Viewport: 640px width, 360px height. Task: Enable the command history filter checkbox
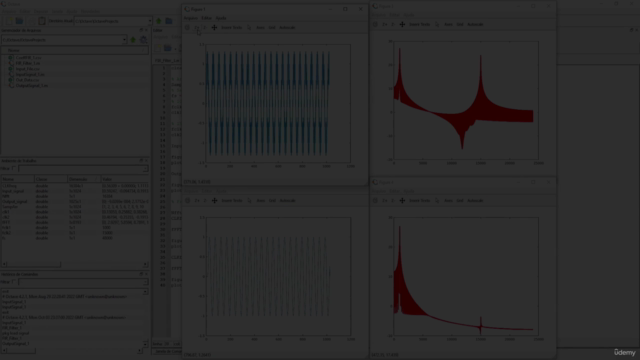(x=14, y=282)
